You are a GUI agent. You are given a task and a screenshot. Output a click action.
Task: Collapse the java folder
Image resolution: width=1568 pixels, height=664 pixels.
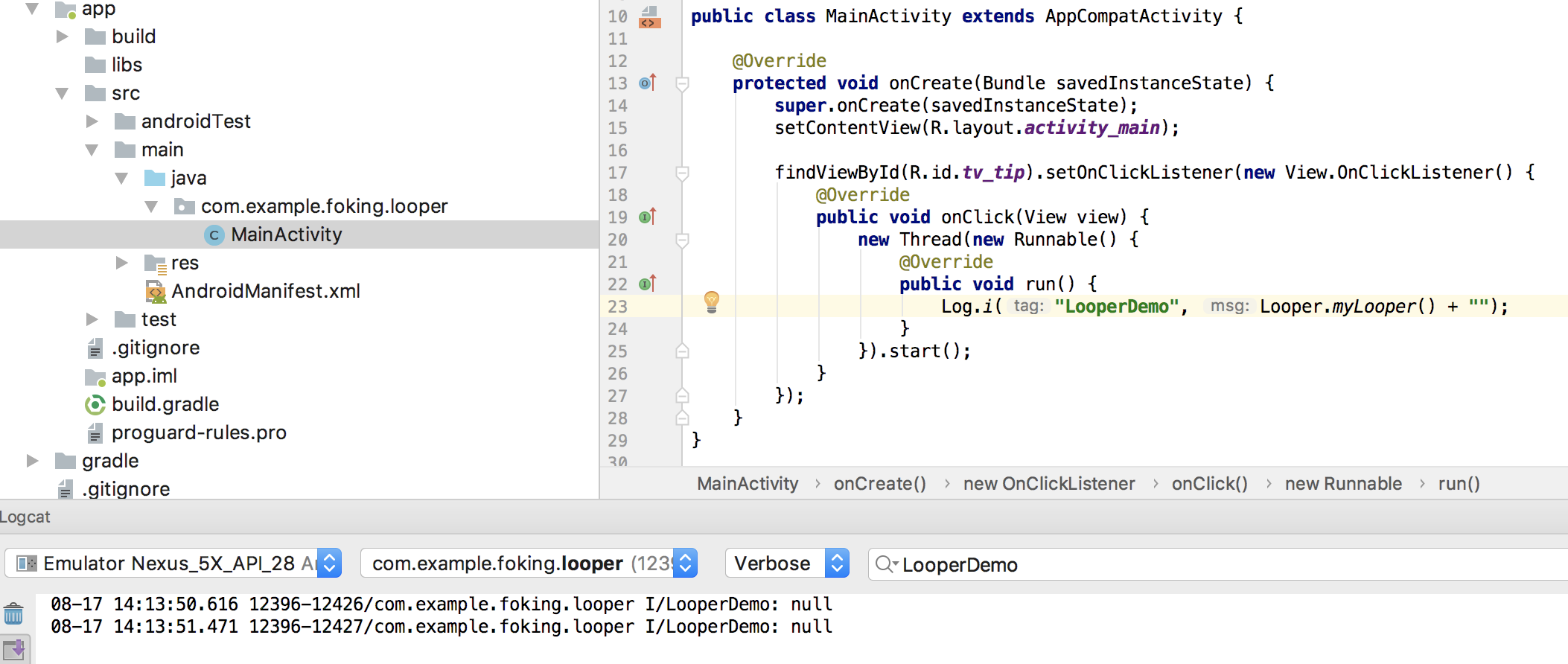tap(121, 179)
